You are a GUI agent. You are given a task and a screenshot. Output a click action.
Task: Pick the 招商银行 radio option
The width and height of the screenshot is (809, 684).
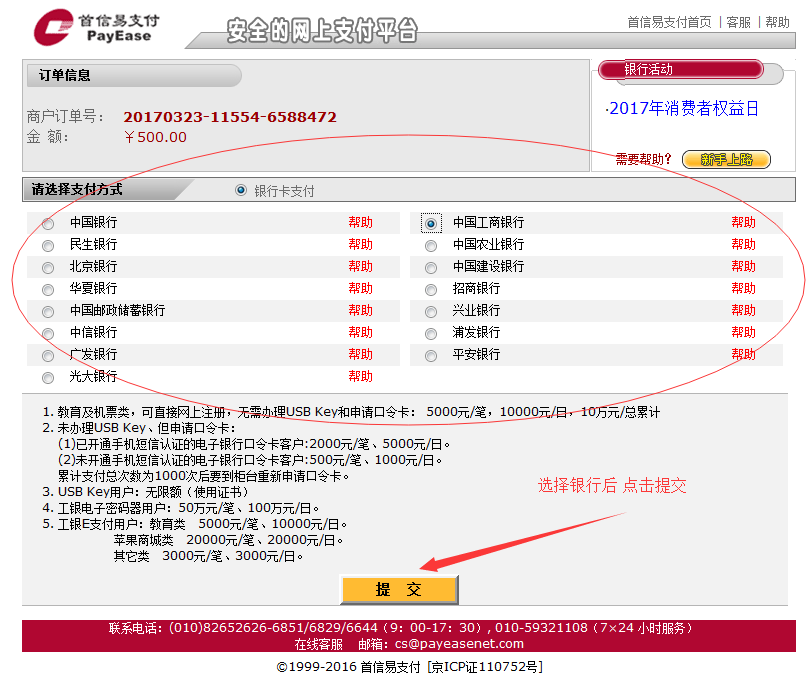pyautogui.click(x=431, y=290)
